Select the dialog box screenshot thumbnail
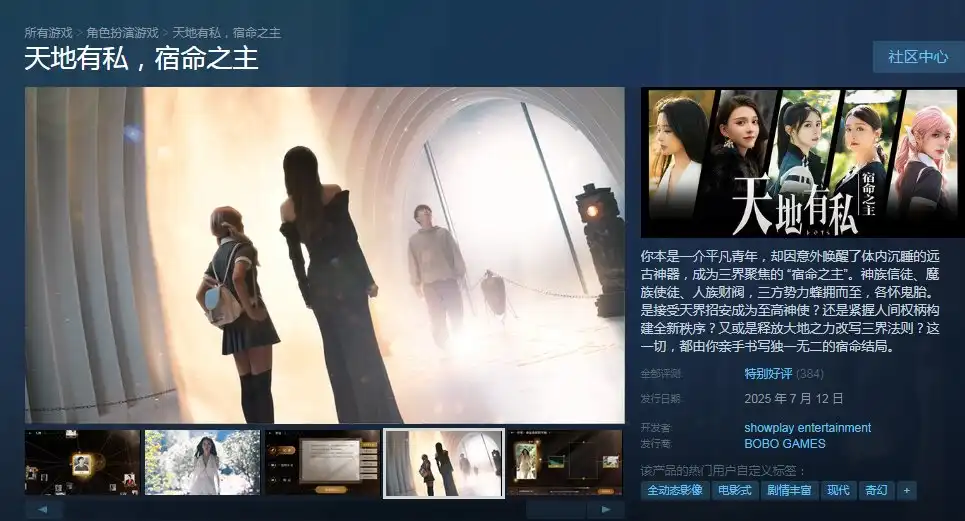The height and width of the screenshot is (521, 965). (x=322, y=463)
